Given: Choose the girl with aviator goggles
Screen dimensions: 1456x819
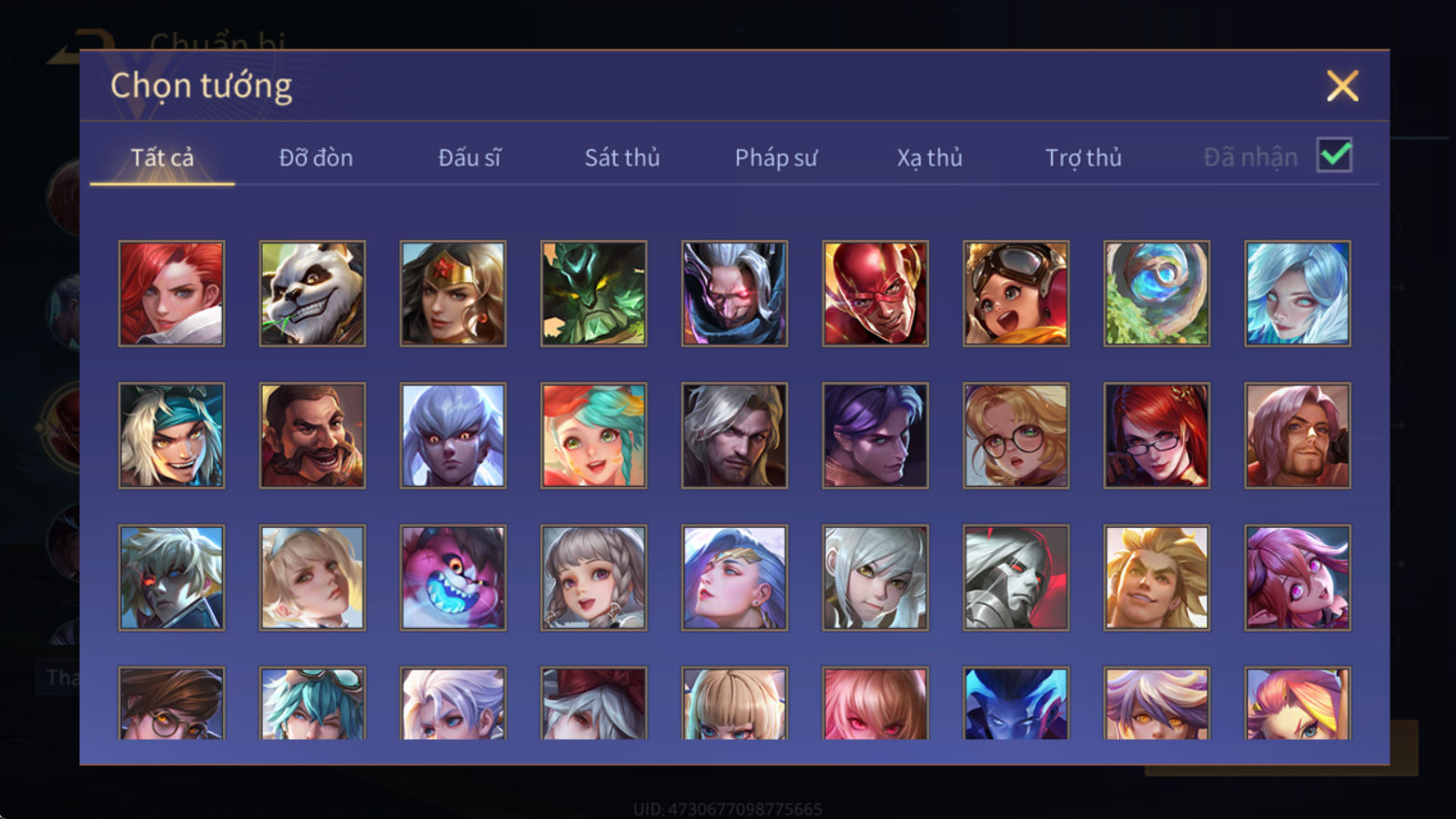Looking at the screenshot, I should (x=1016, y=293).
